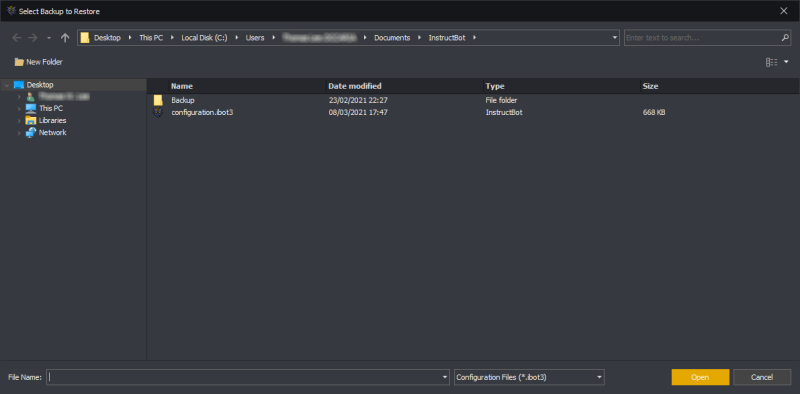
Task: Expand This PC tree node
Action: [x=19, y=109]
